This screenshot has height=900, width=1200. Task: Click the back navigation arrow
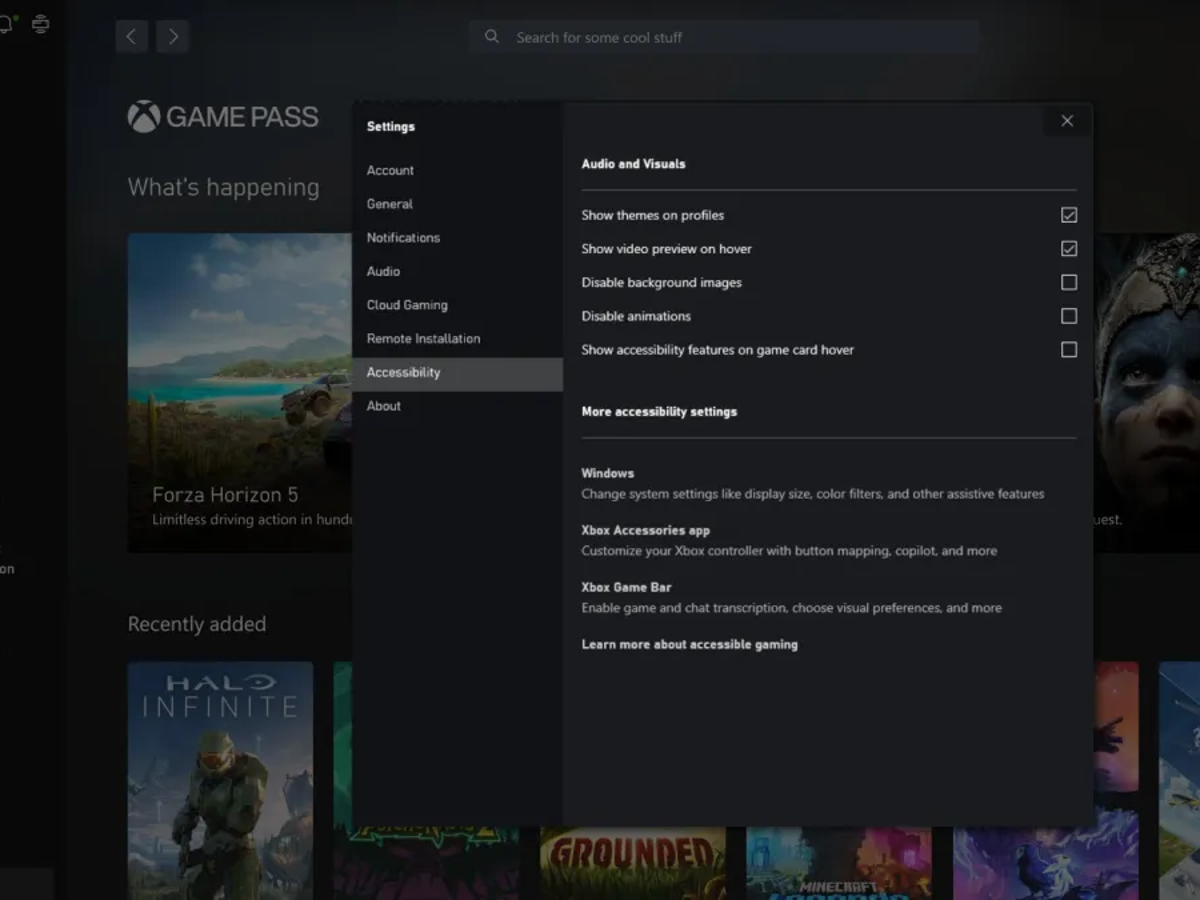(x=131, y=36)
